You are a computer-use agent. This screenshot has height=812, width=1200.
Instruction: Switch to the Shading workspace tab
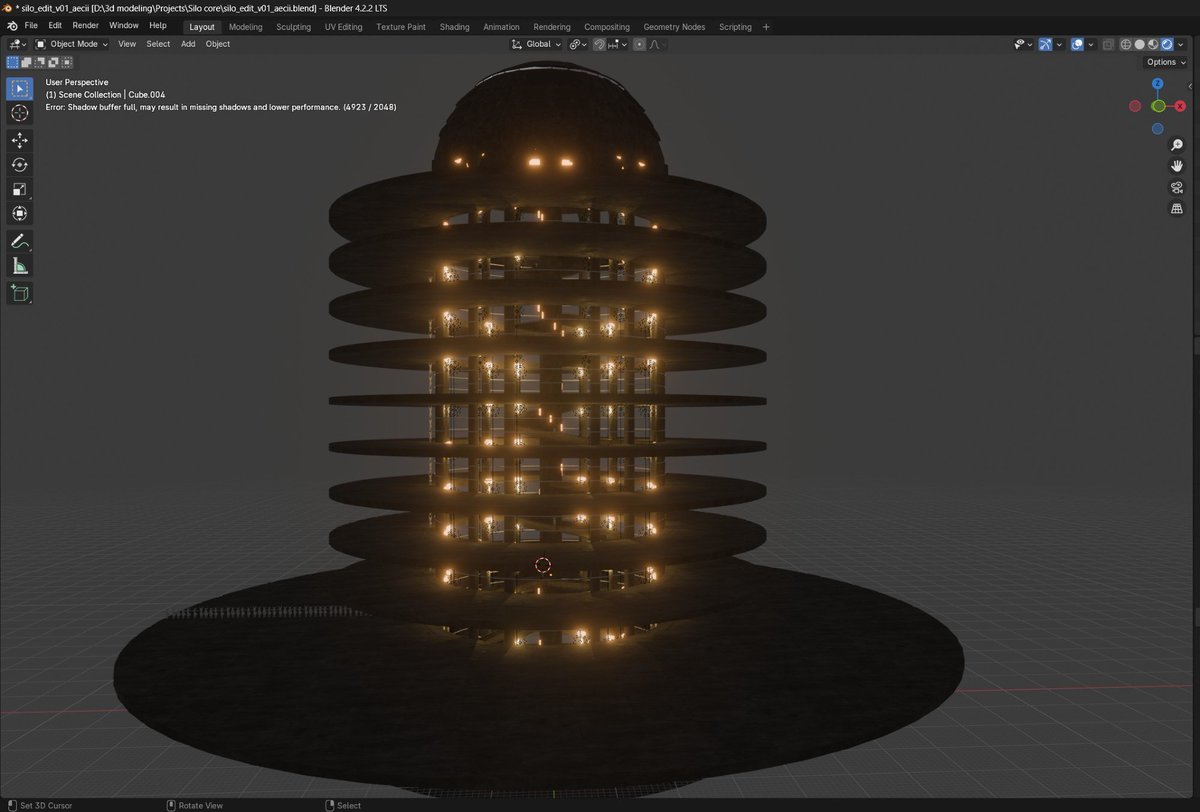point(454,27)
